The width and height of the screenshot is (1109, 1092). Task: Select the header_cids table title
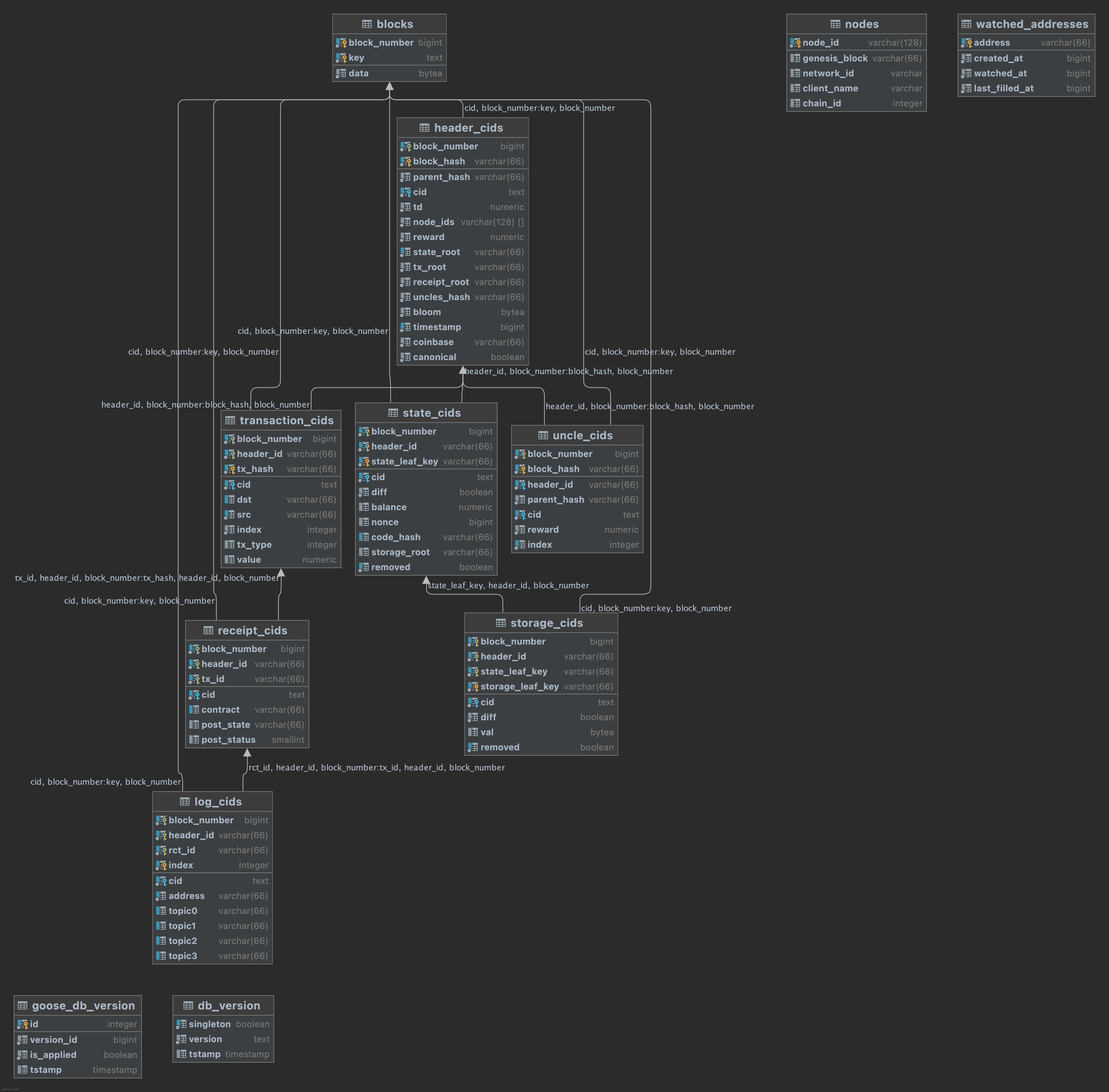[x=469, y=128]
